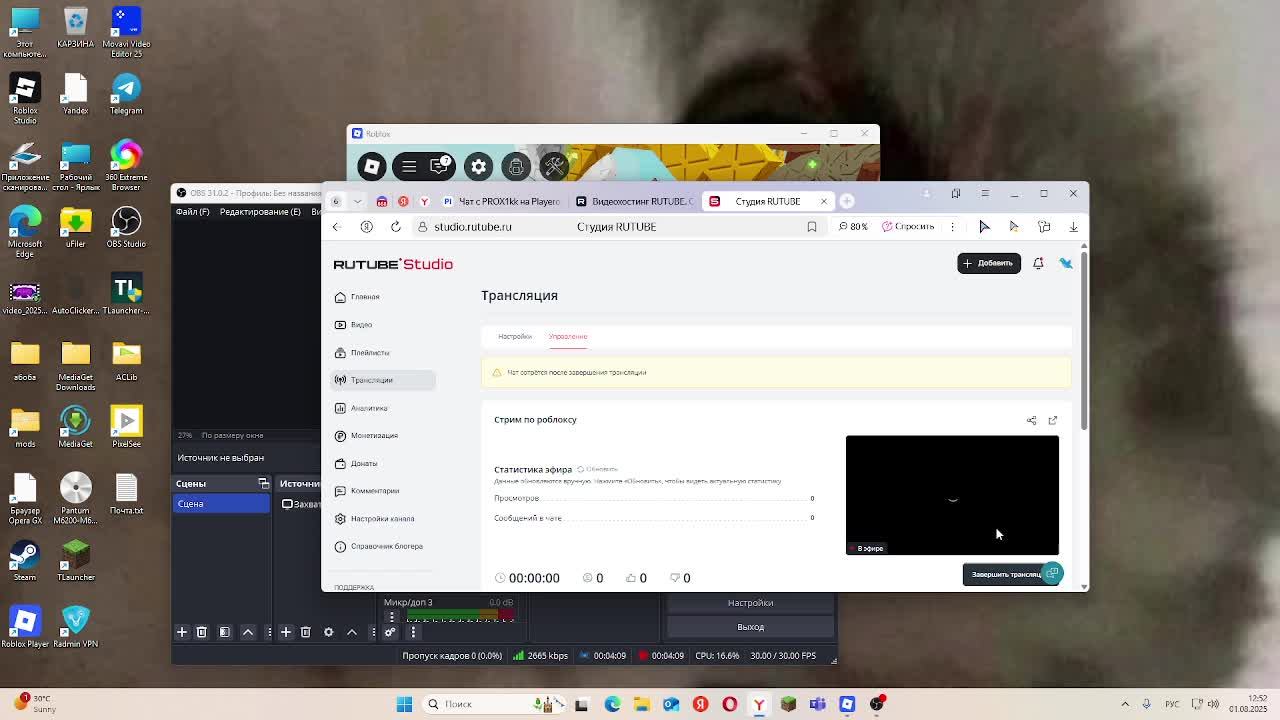
Task: Move OBS scene up
Action: [x=248, y=632]
